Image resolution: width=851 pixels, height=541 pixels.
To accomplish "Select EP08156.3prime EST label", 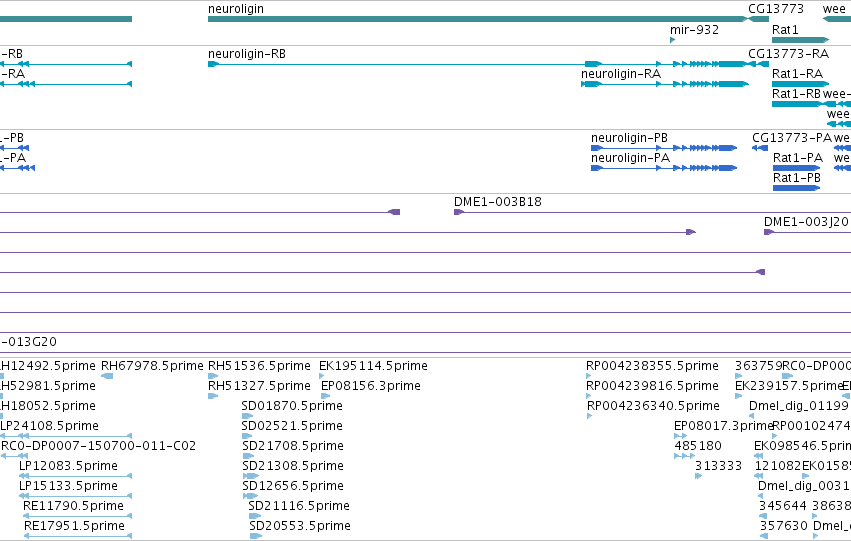I will coord(371,386).
